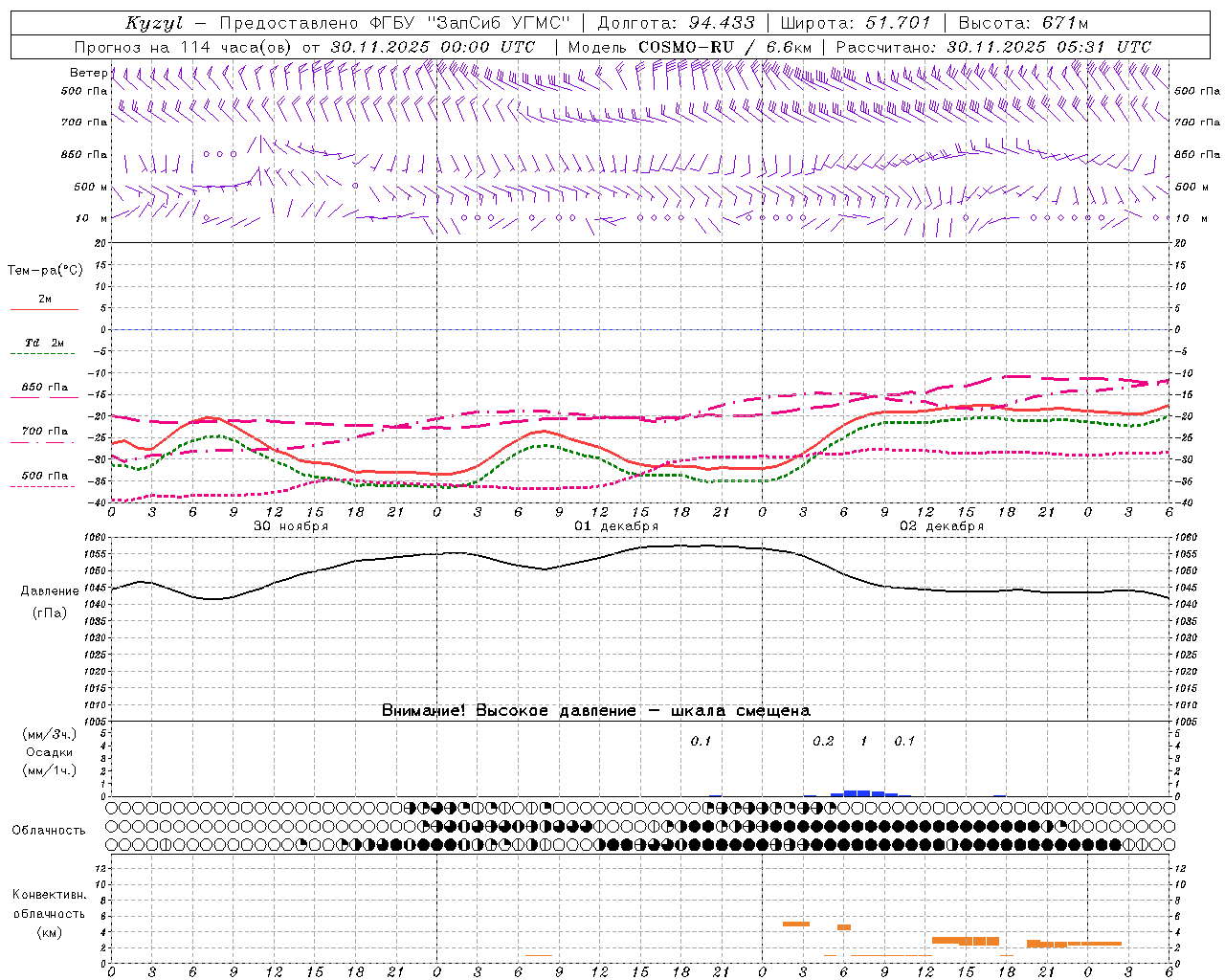Click the Модель COSMO-RU / 6.6км text
This screenshot has height=980, width=1225.
(x=690, y=47)
